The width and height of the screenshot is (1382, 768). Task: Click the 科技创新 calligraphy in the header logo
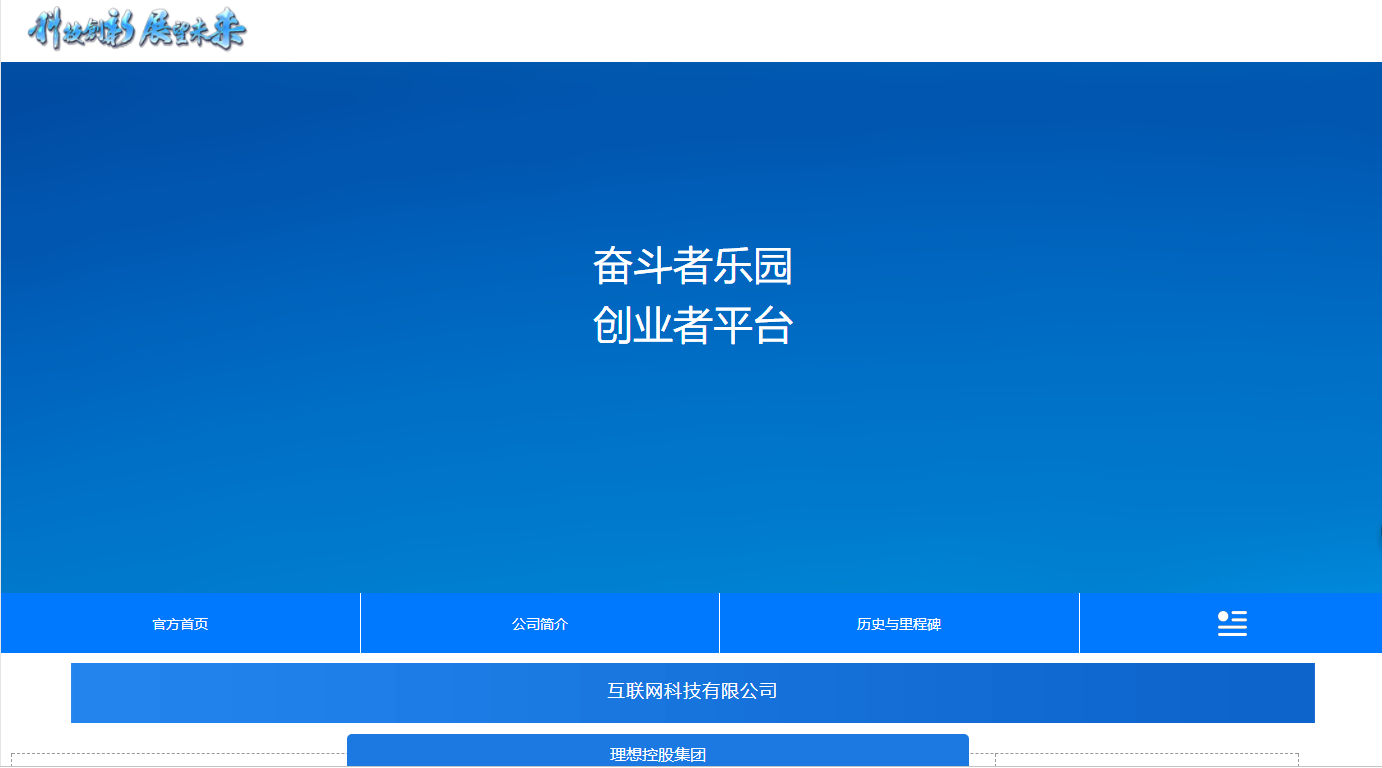pyautogui.click(x=80, y=31)
